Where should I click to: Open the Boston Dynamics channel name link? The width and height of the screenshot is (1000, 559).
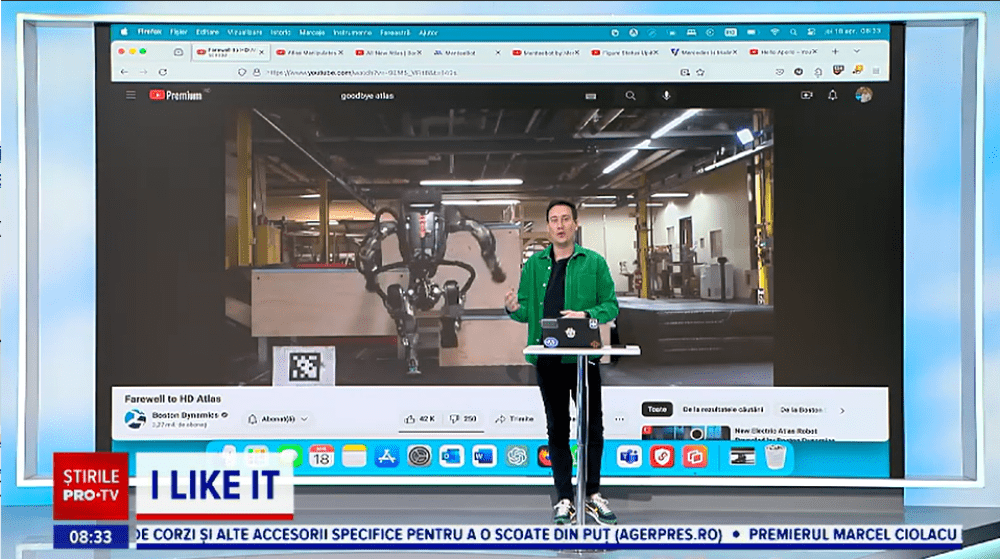coord(186,415)
